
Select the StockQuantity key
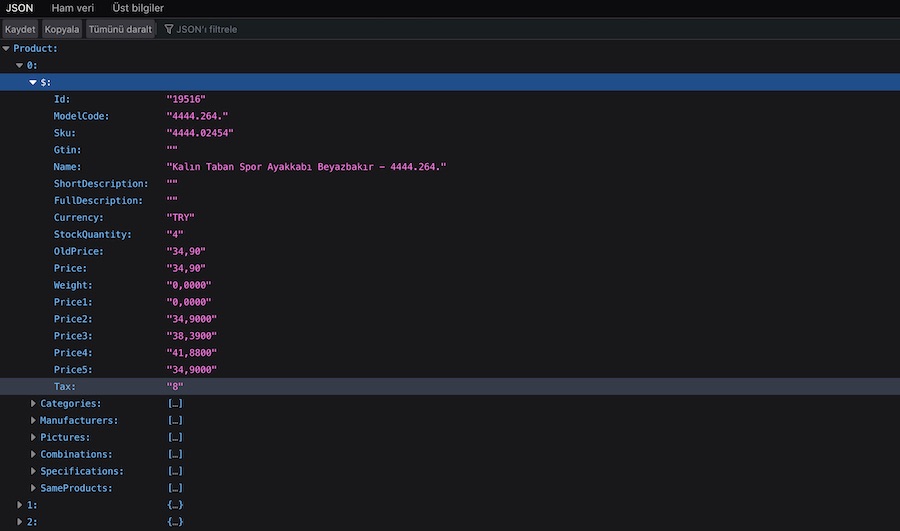[92, 235]
